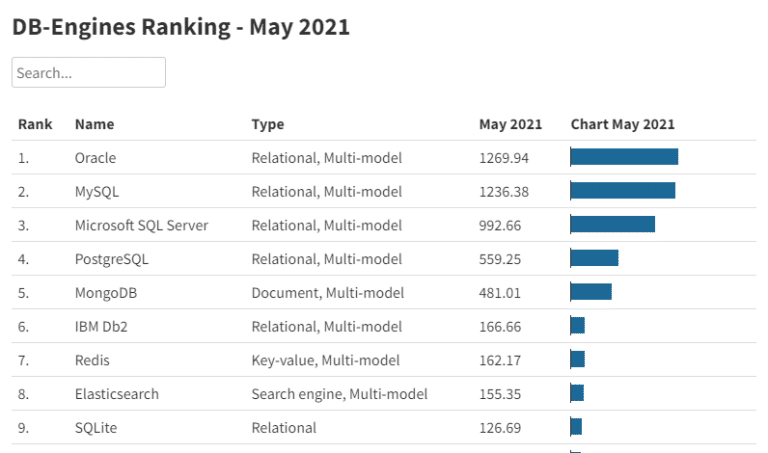Viewport: 768px width, 453px height.
Task: Open the IBM Db2 row name
Action: (103, 326)
